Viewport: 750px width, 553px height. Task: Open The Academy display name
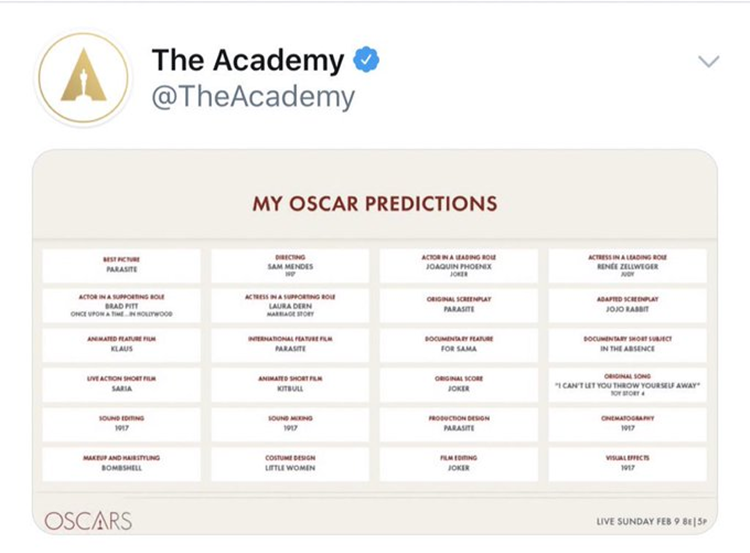(x=248, y=60)
